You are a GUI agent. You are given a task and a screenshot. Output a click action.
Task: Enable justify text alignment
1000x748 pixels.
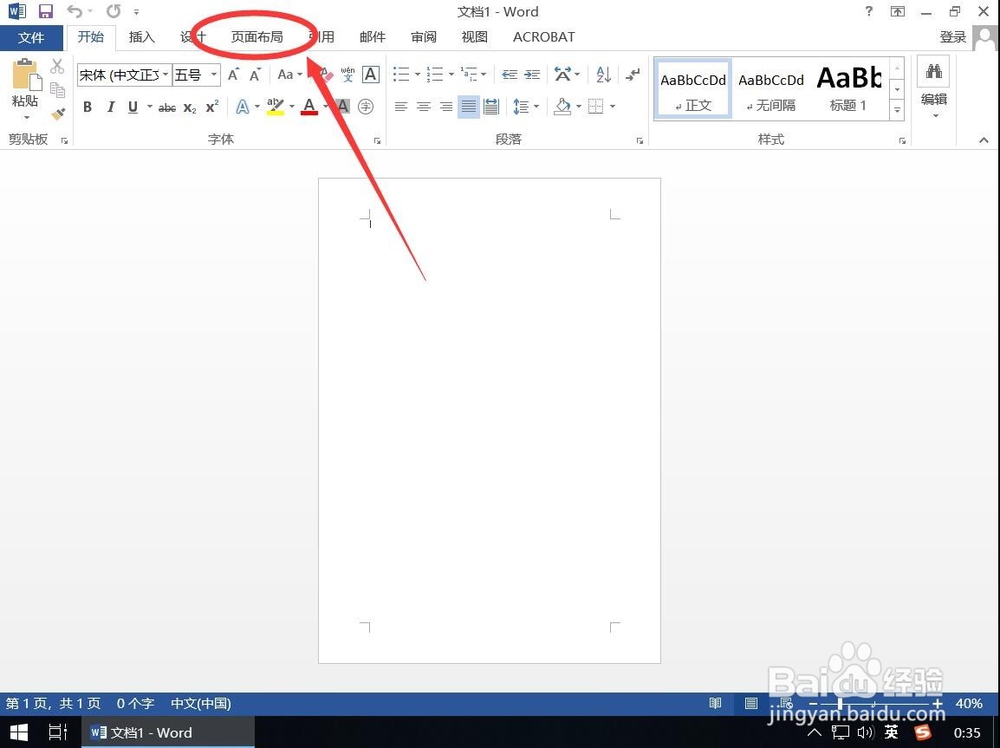pyautogui.click(x=468, y=107)
